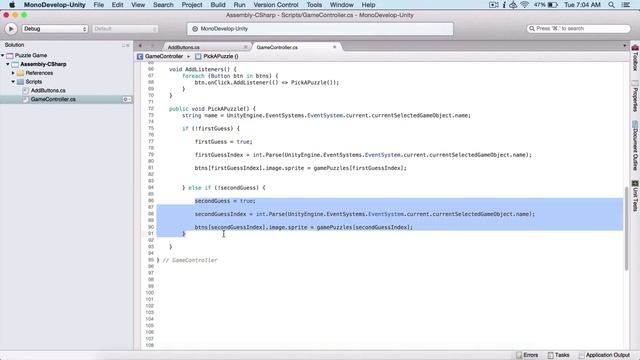Open the Debug configuration dropdown
This screenshot has height=360, width=640.
pyautogui.click(x=55, y=29)
